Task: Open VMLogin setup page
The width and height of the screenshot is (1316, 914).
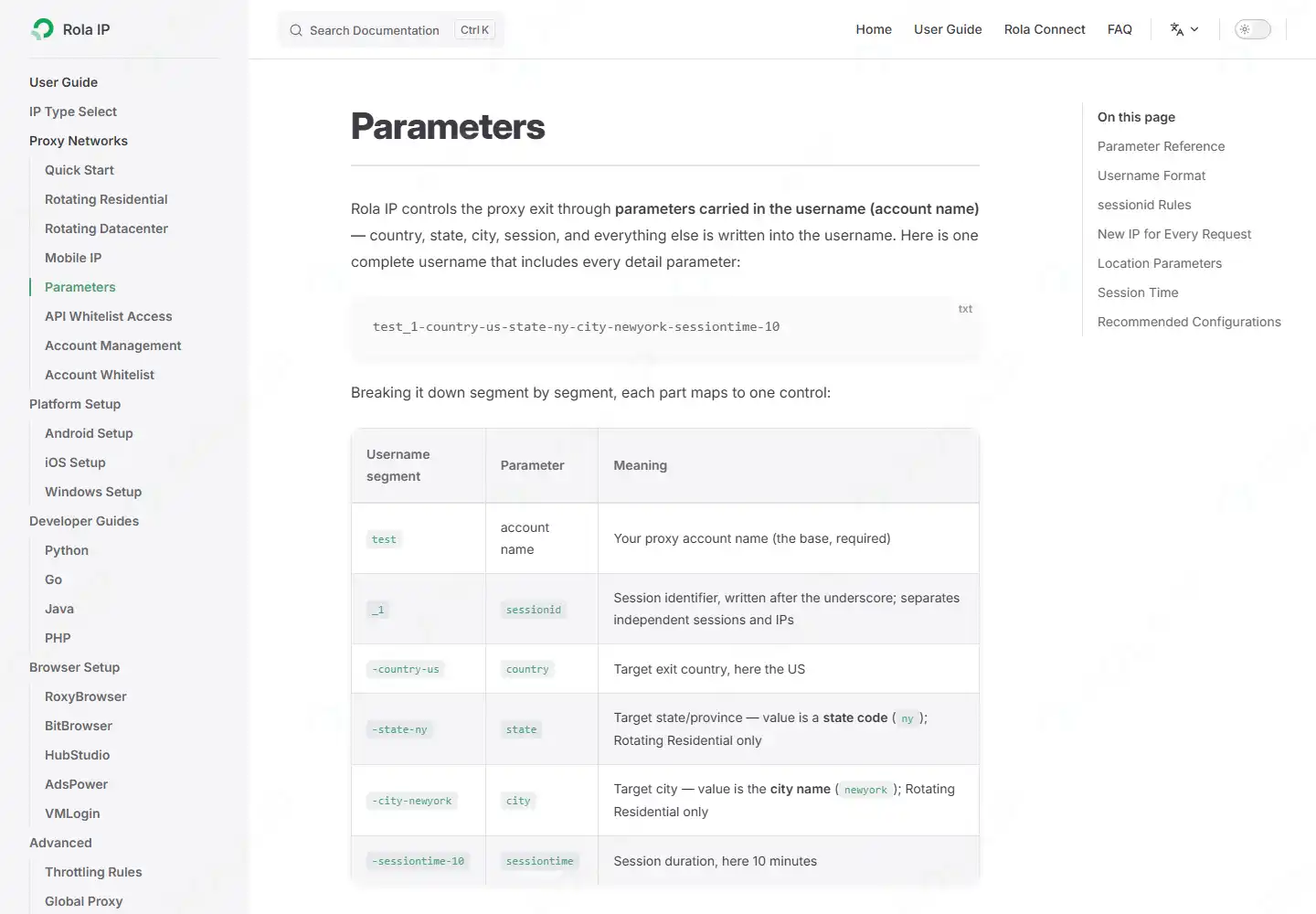Action: tap(72, 813)
